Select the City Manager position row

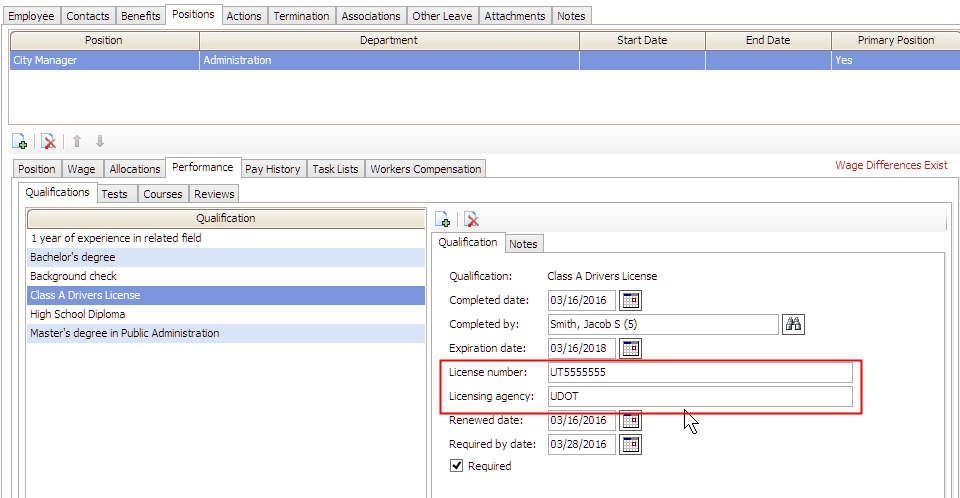105,60
